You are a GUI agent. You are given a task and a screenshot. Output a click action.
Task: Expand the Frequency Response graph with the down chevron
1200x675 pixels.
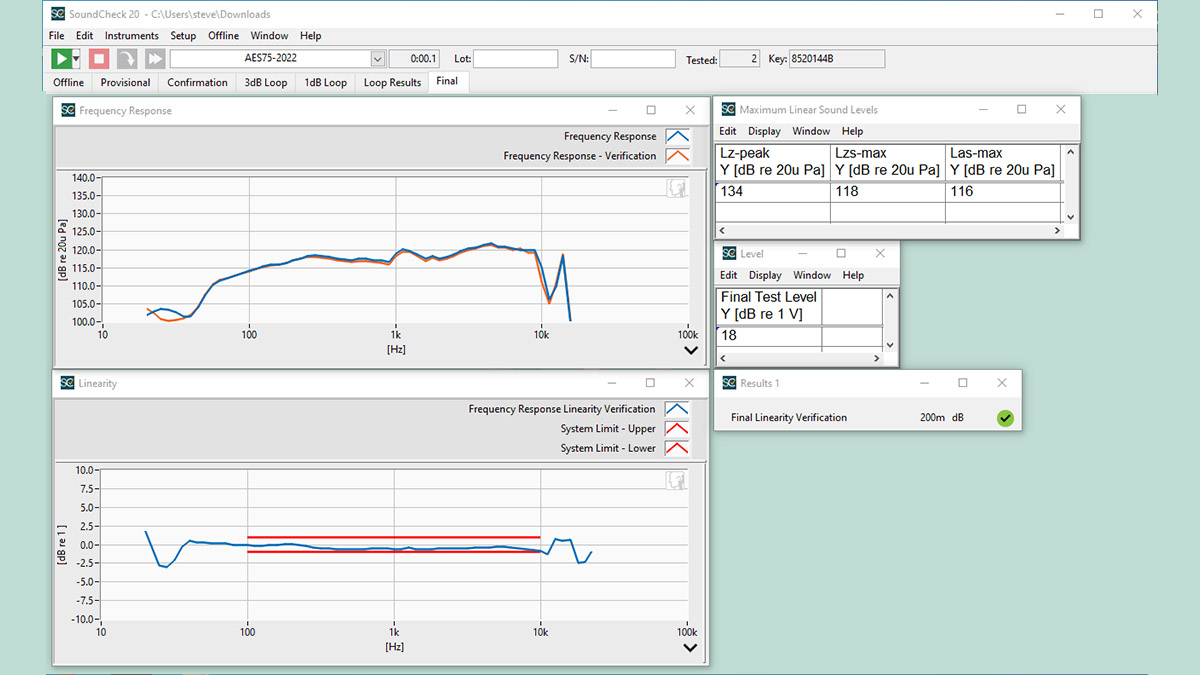[x=689, y=349]
